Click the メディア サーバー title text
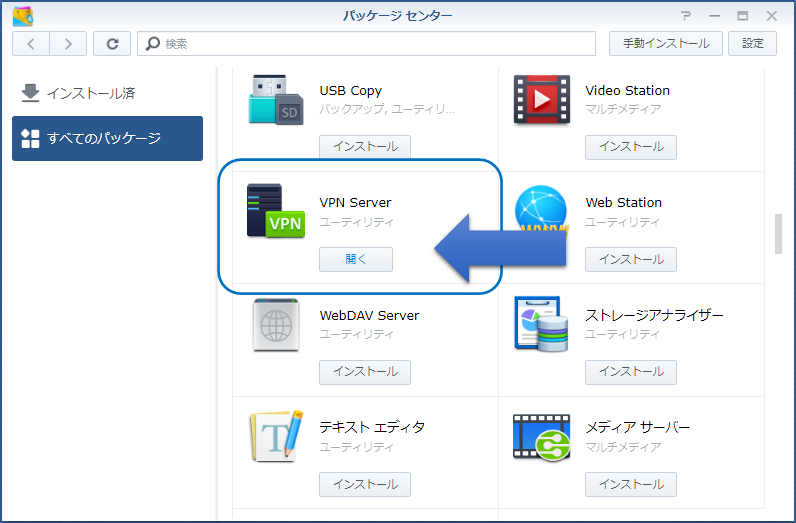This screenshot has height=523, width=796. point(638,428)
